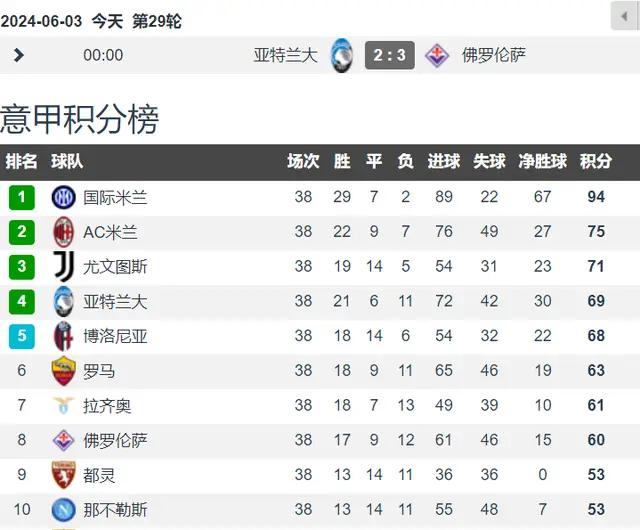Click the Fiorentina logo beside match score
Image resolution: width=640 pixels, height=530 pixels.
pos(437,55)
